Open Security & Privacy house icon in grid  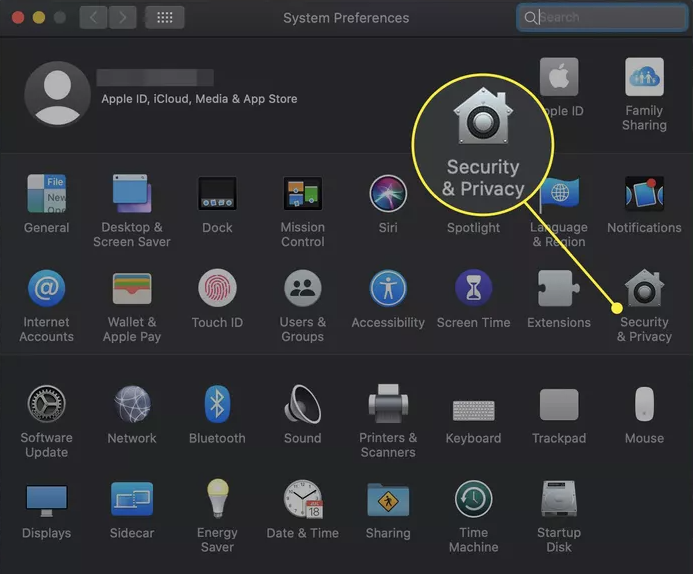(x=644, y=289)
